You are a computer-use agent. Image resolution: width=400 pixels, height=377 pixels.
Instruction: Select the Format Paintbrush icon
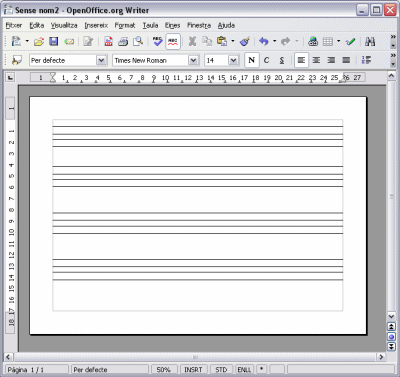coord(245,41)
